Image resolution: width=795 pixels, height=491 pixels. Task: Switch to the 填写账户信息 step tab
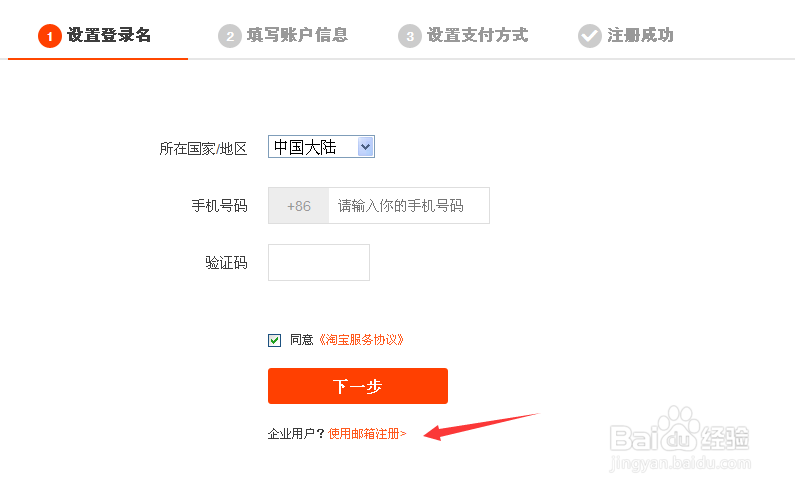coord(297,36)
